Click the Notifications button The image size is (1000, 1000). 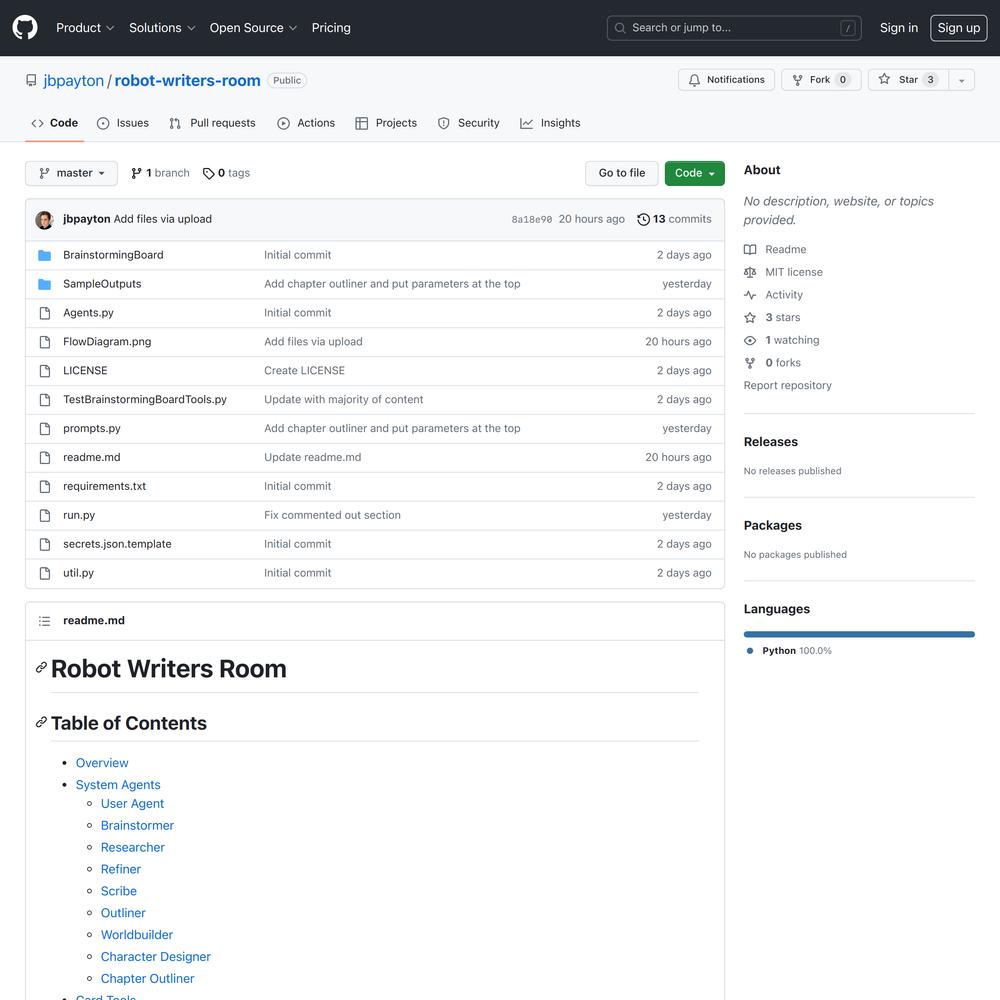pyautogui.click(x=726, y=80)
